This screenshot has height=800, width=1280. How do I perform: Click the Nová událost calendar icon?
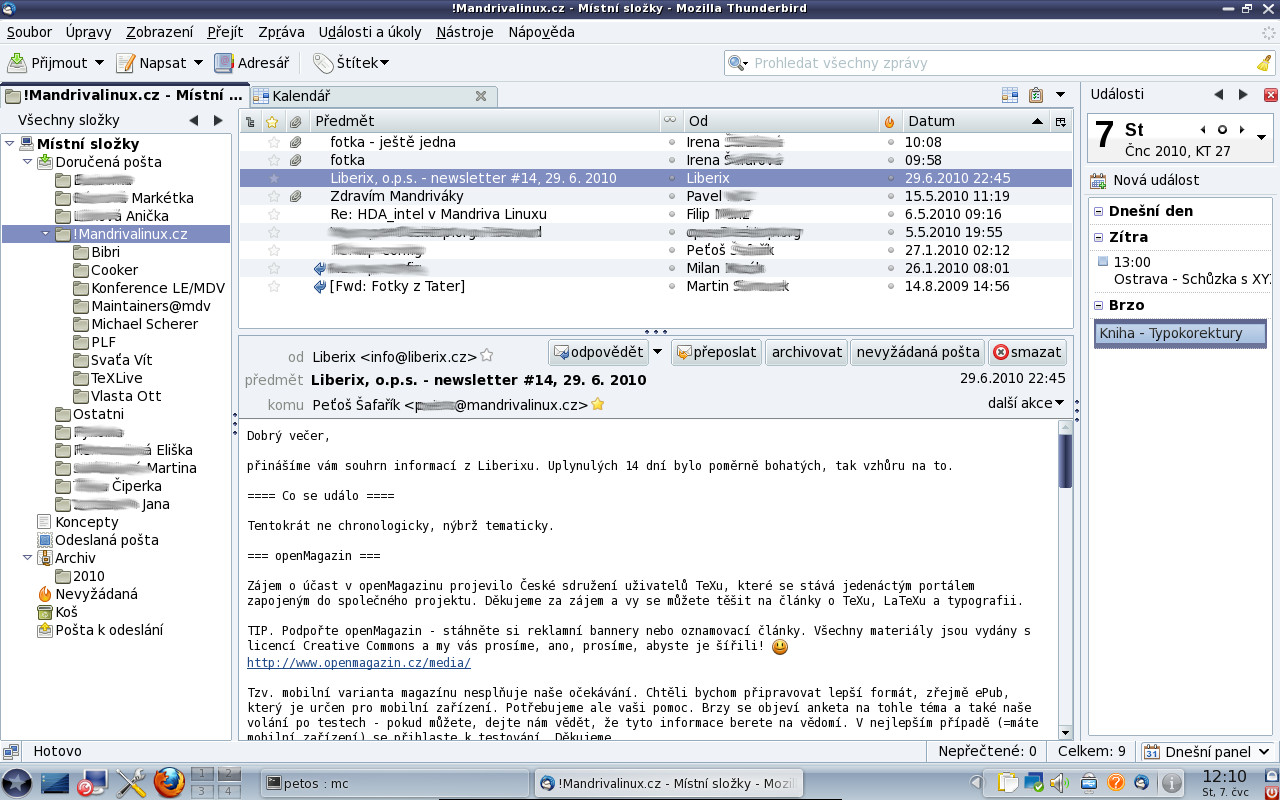[x=1098, y=181]
